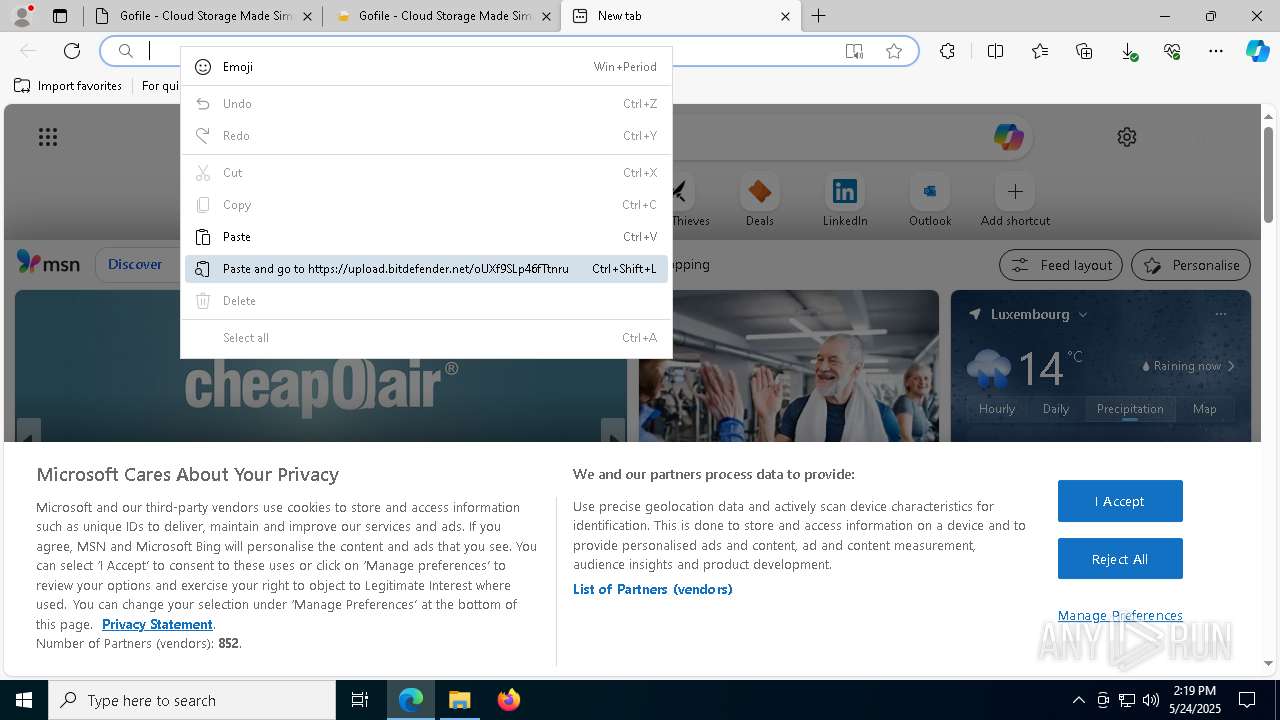Choose Paste and go to bitdefender URL
Screen dimensions: 1280x720
[x=426, y=269]
